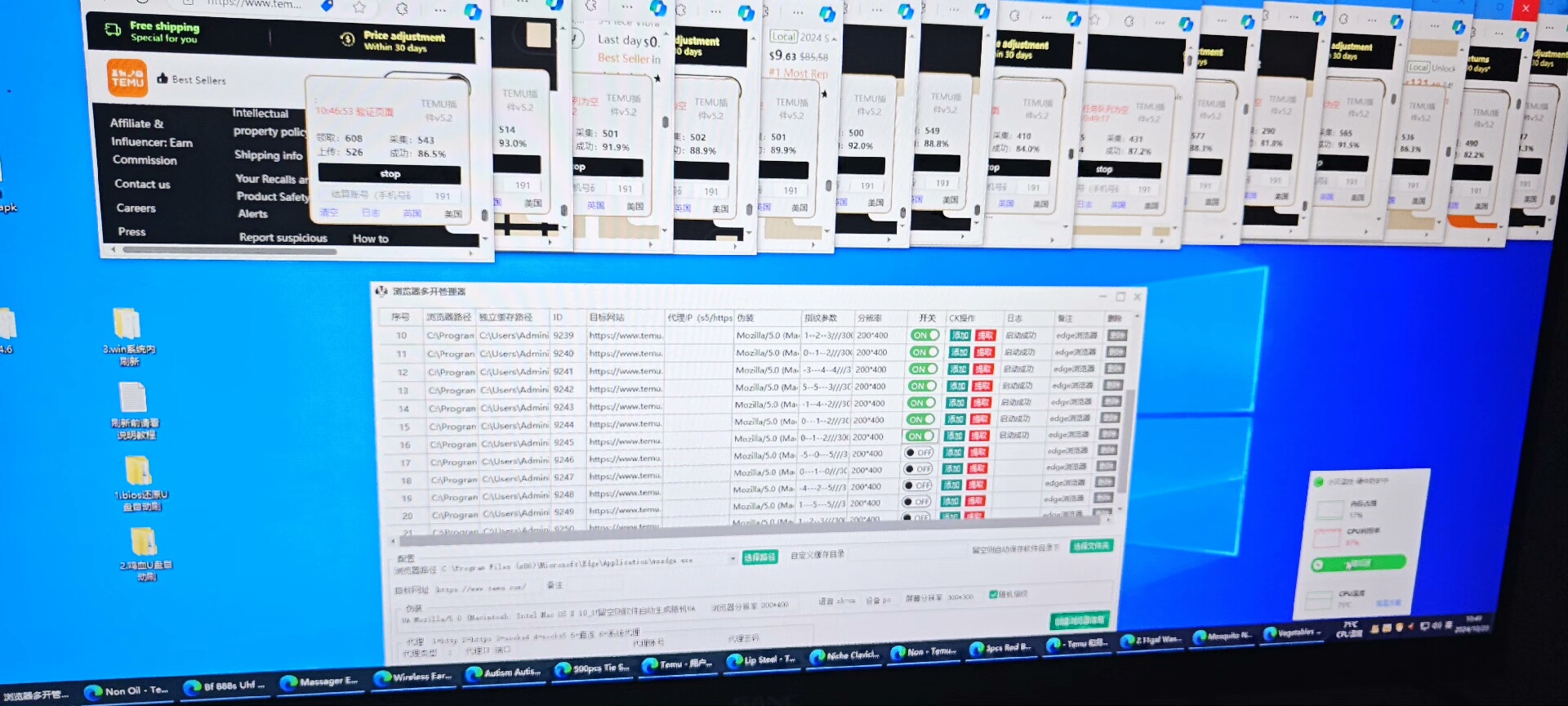Click the favorites star icon in the front browser toolbar
Screen dimensions: 1568x706
359,7
